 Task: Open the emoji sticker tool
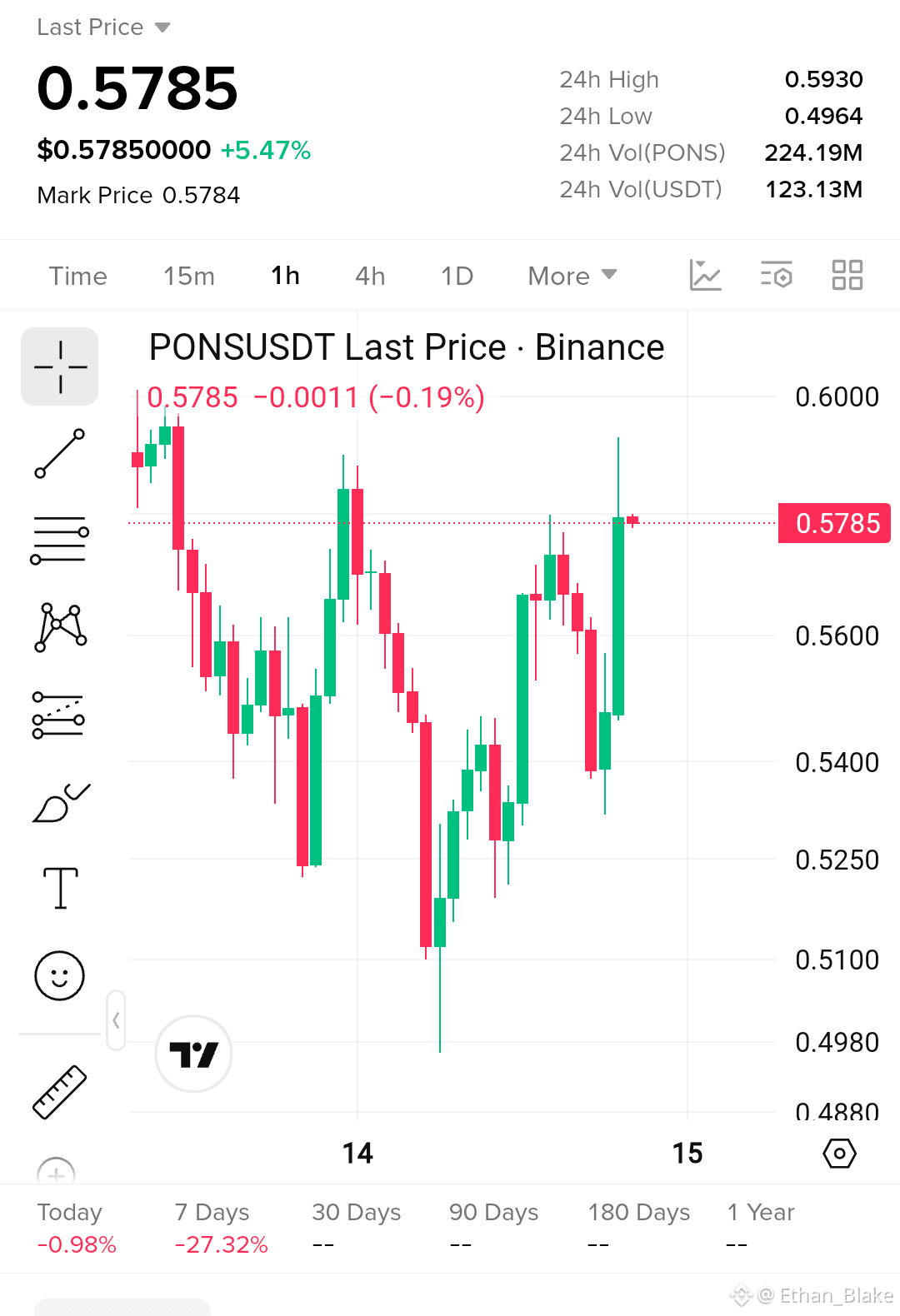pos(59,975)
